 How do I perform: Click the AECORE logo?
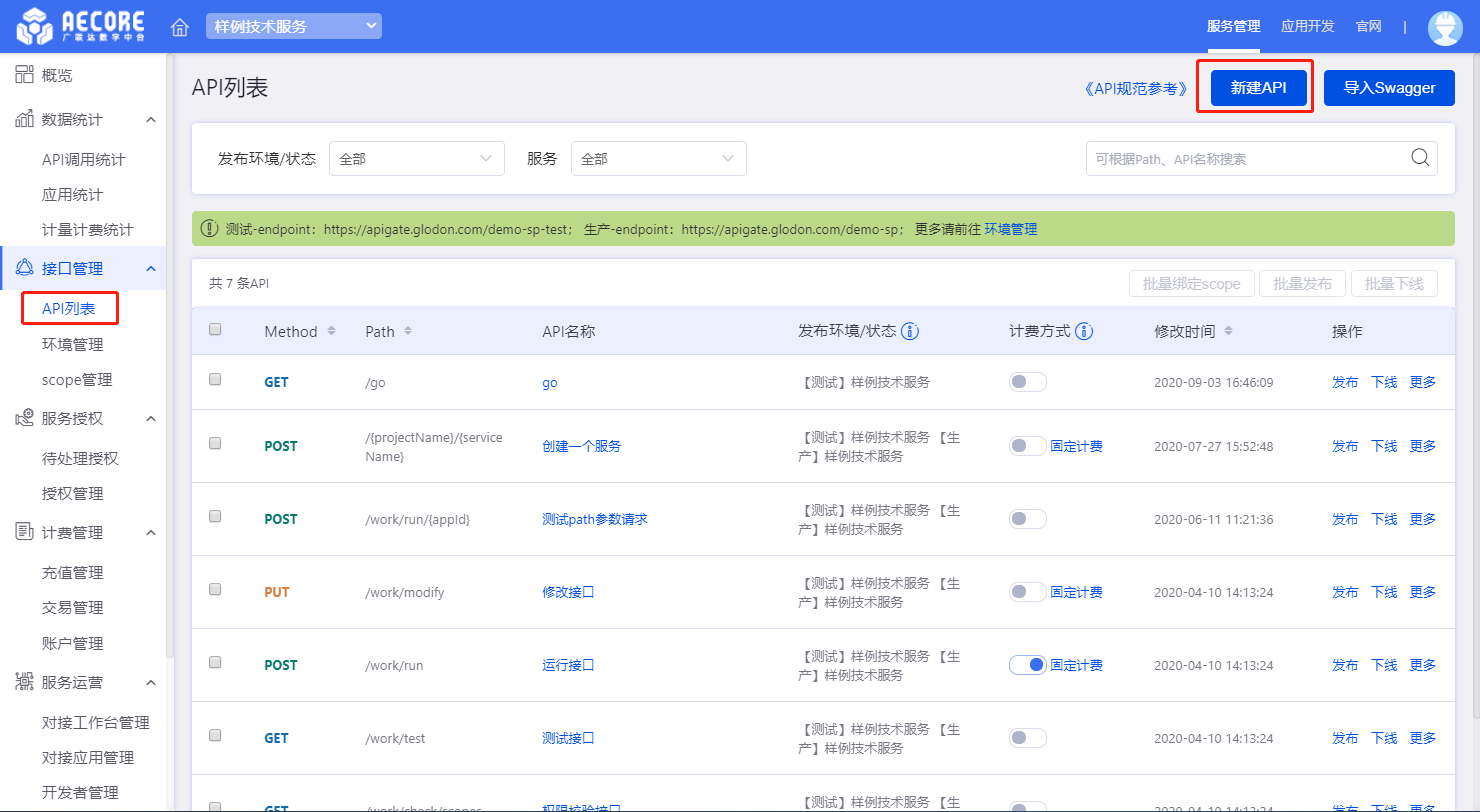pyautogui.click(x=80, y=27)
